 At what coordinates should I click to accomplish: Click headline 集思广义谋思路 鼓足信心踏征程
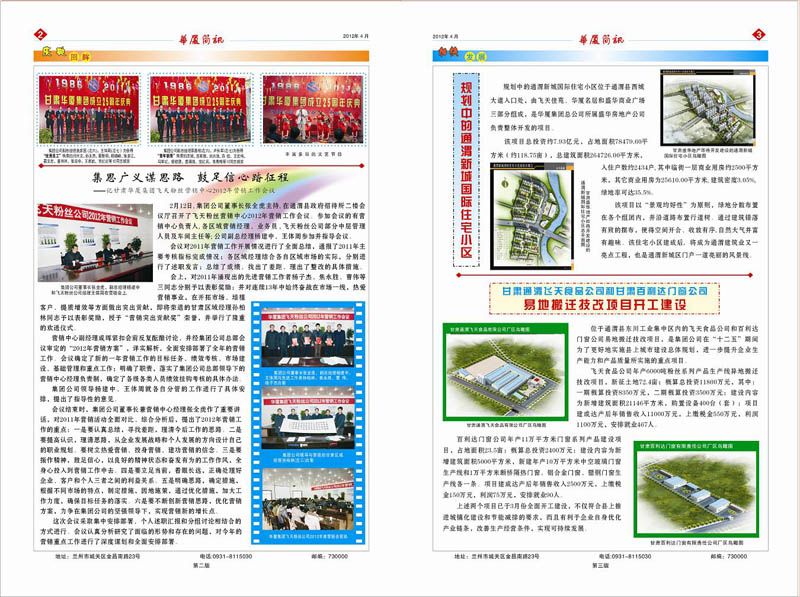click(x=190, y=178)
